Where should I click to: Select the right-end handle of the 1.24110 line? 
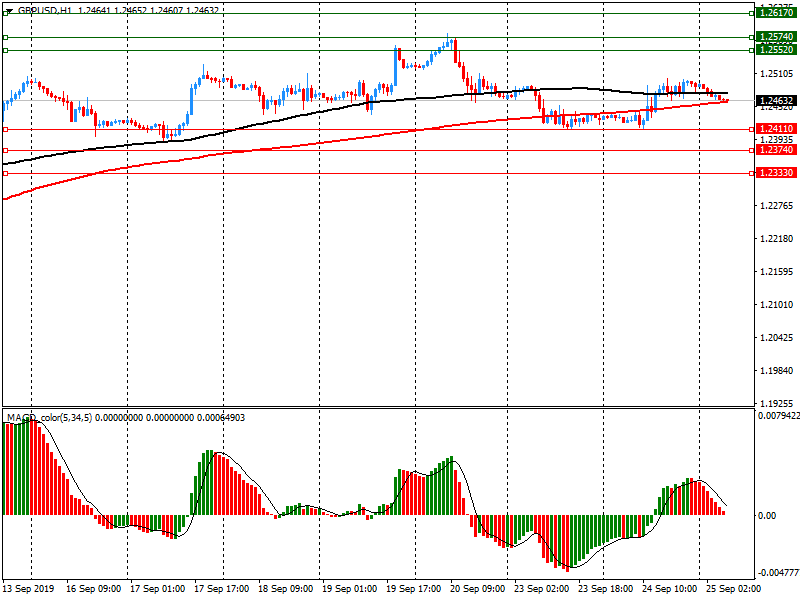click(x=752, y=130)
